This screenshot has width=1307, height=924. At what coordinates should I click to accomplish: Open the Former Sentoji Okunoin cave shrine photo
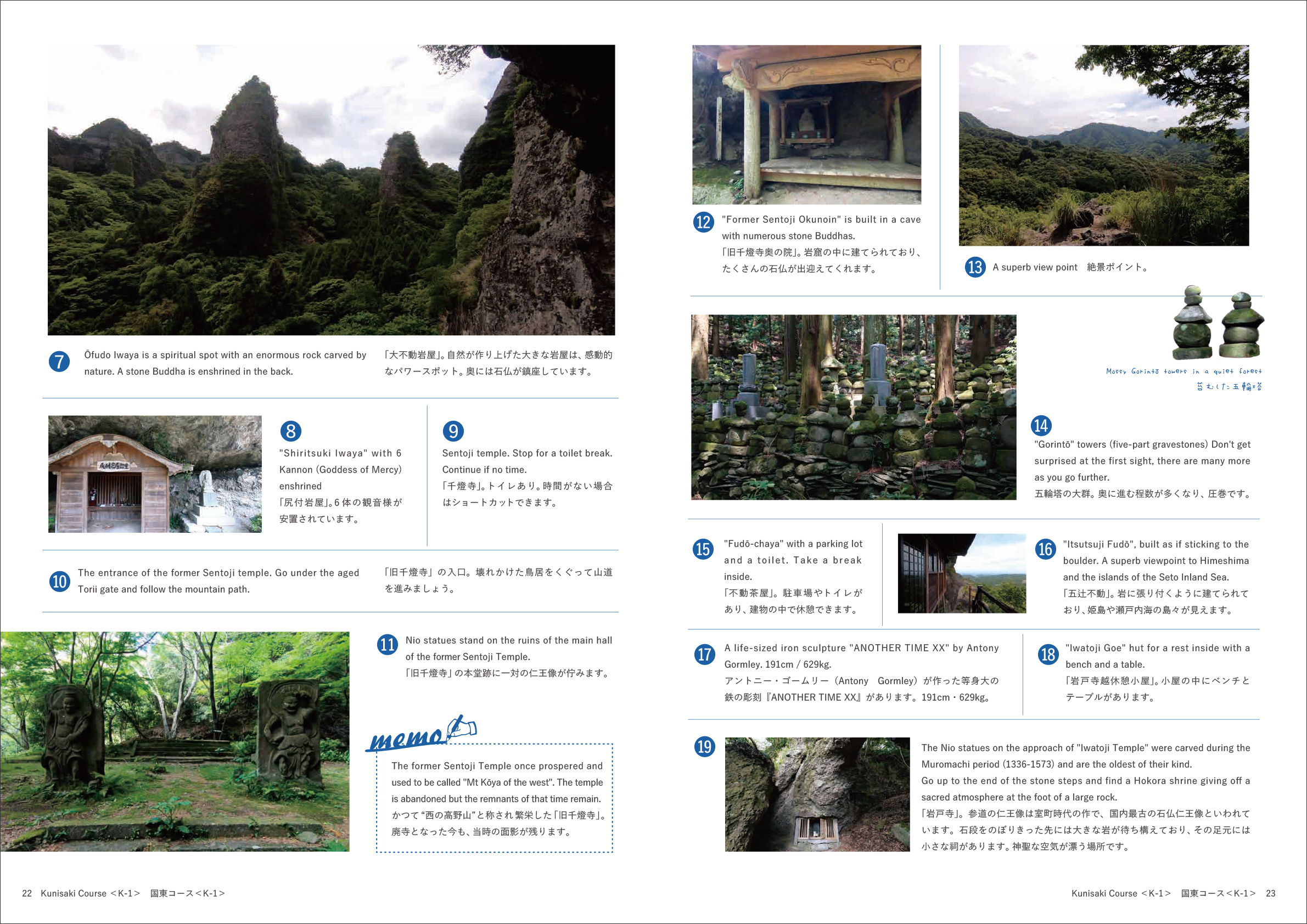pyautogui.click(x=806, y=125)
